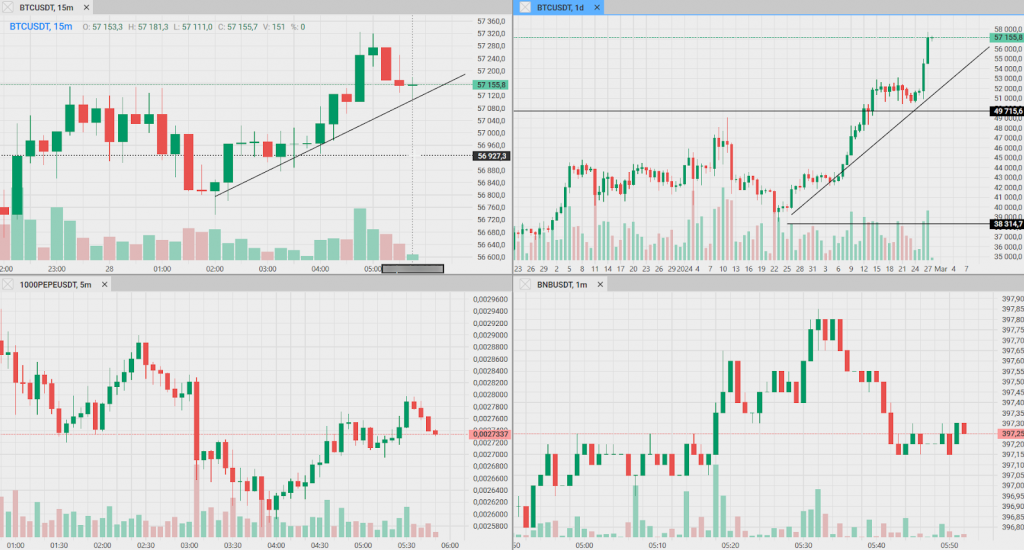Click the close value C: 57 155,7

click(x=238, y=27)
